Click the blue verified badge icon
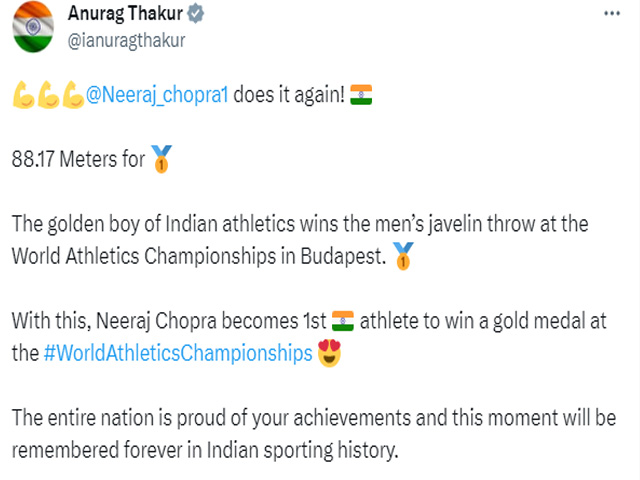Screen dimensions: 640x480 point(196,14)
